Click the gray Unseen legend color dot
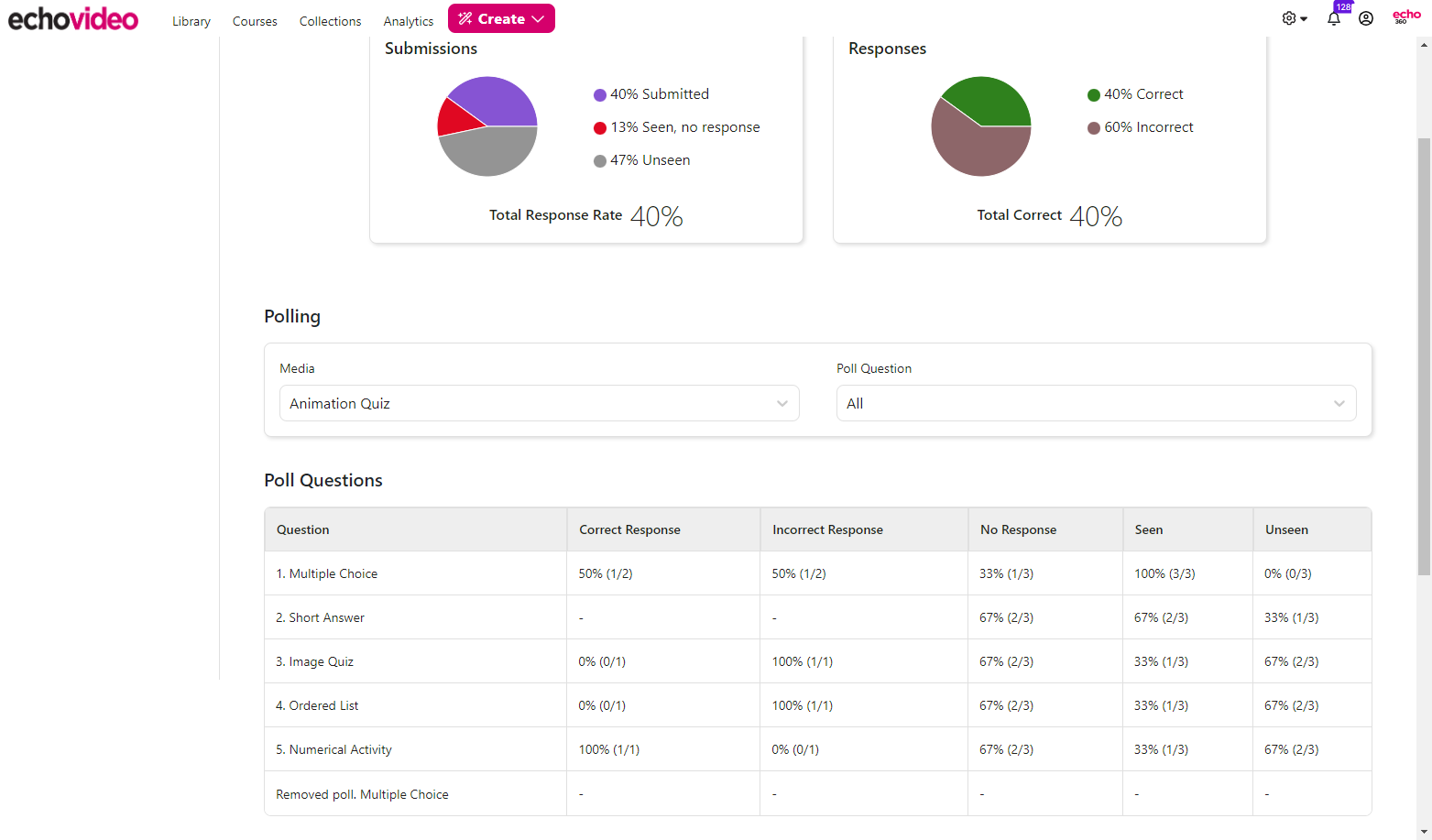This screenshot has height=840, width=1432. pyautogui.click(x=600, y=160)
